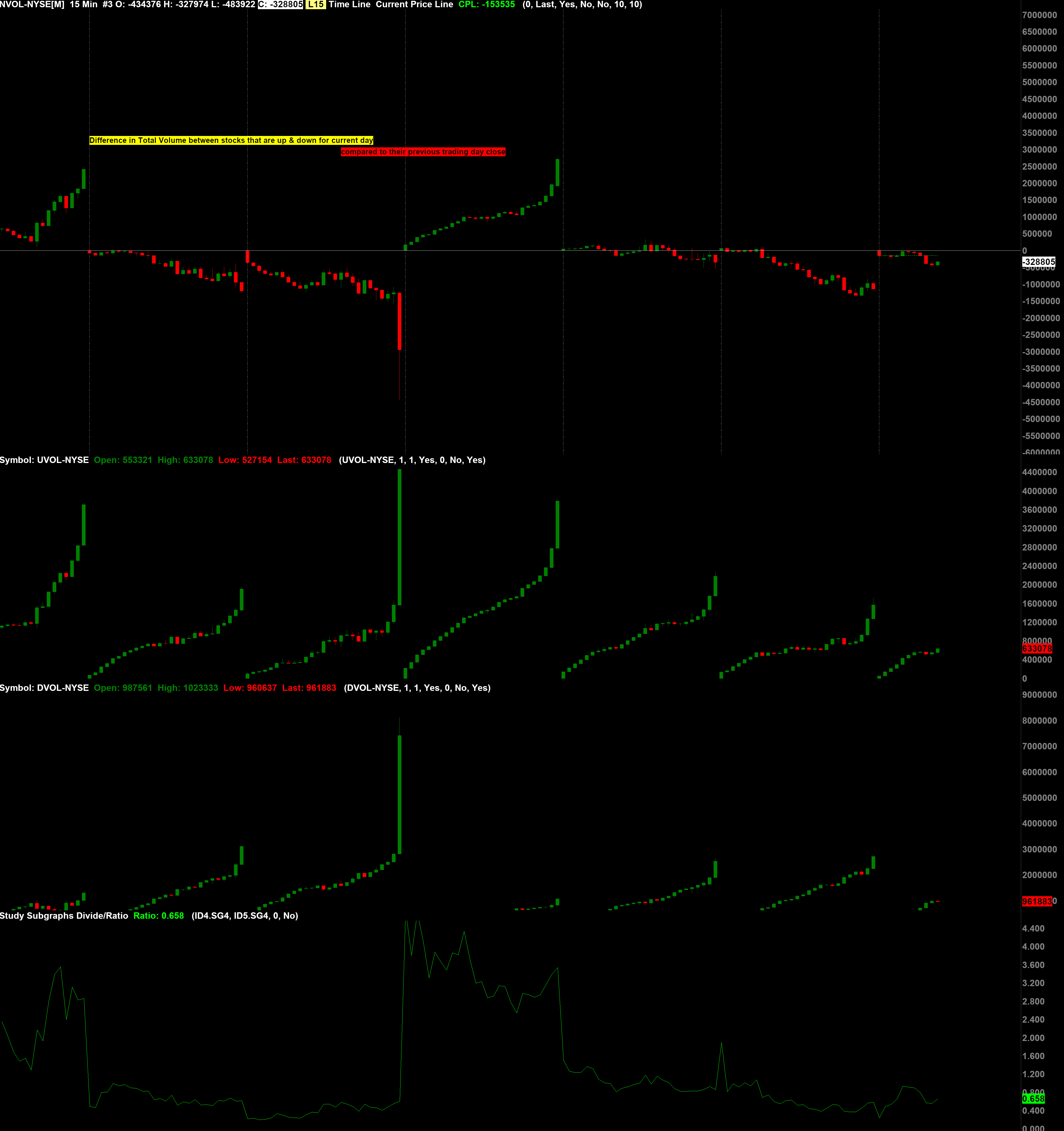Select the Time Line study label
This screenshot has height=1131, width=1064.
pyautogui.click(x=349, y=4)
